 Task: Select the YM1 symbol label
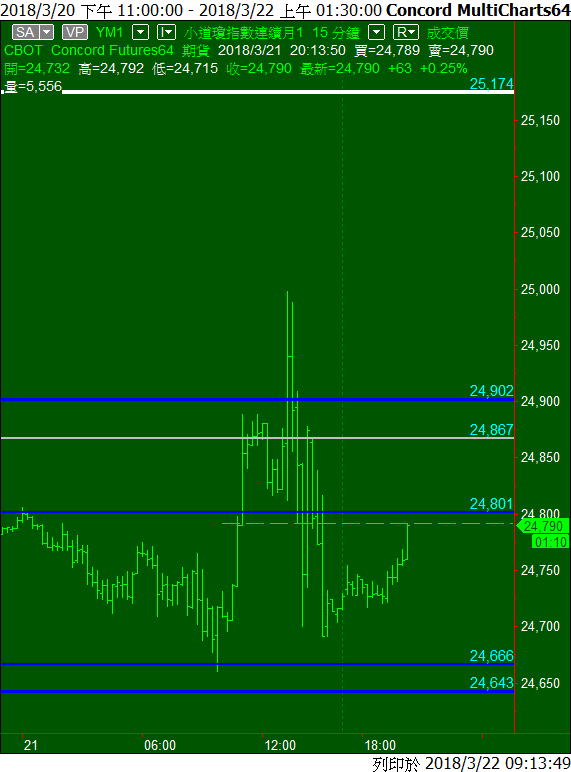point(109,32)
